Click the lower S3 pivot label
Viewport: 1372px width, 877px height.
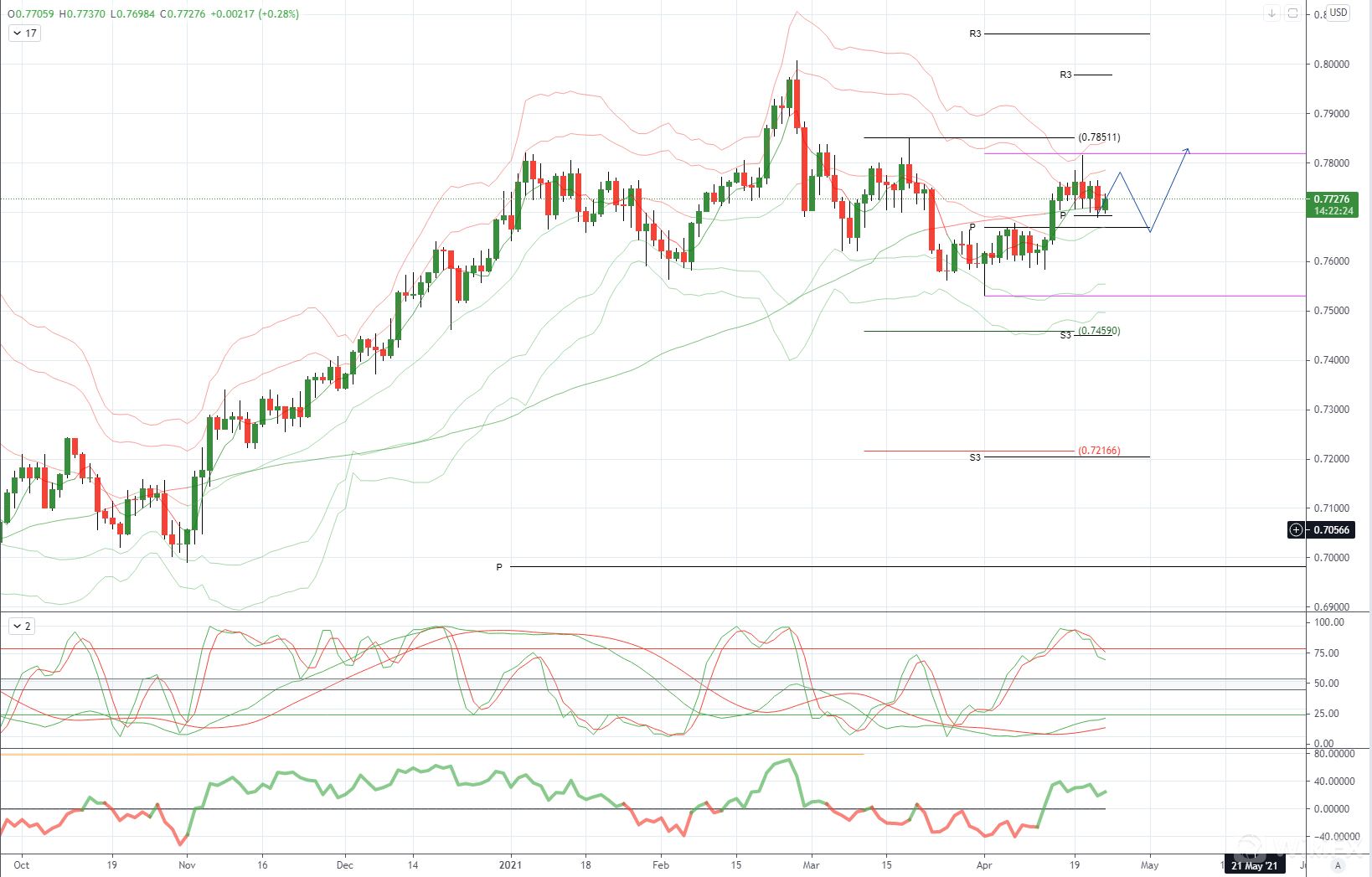[975, 458]
